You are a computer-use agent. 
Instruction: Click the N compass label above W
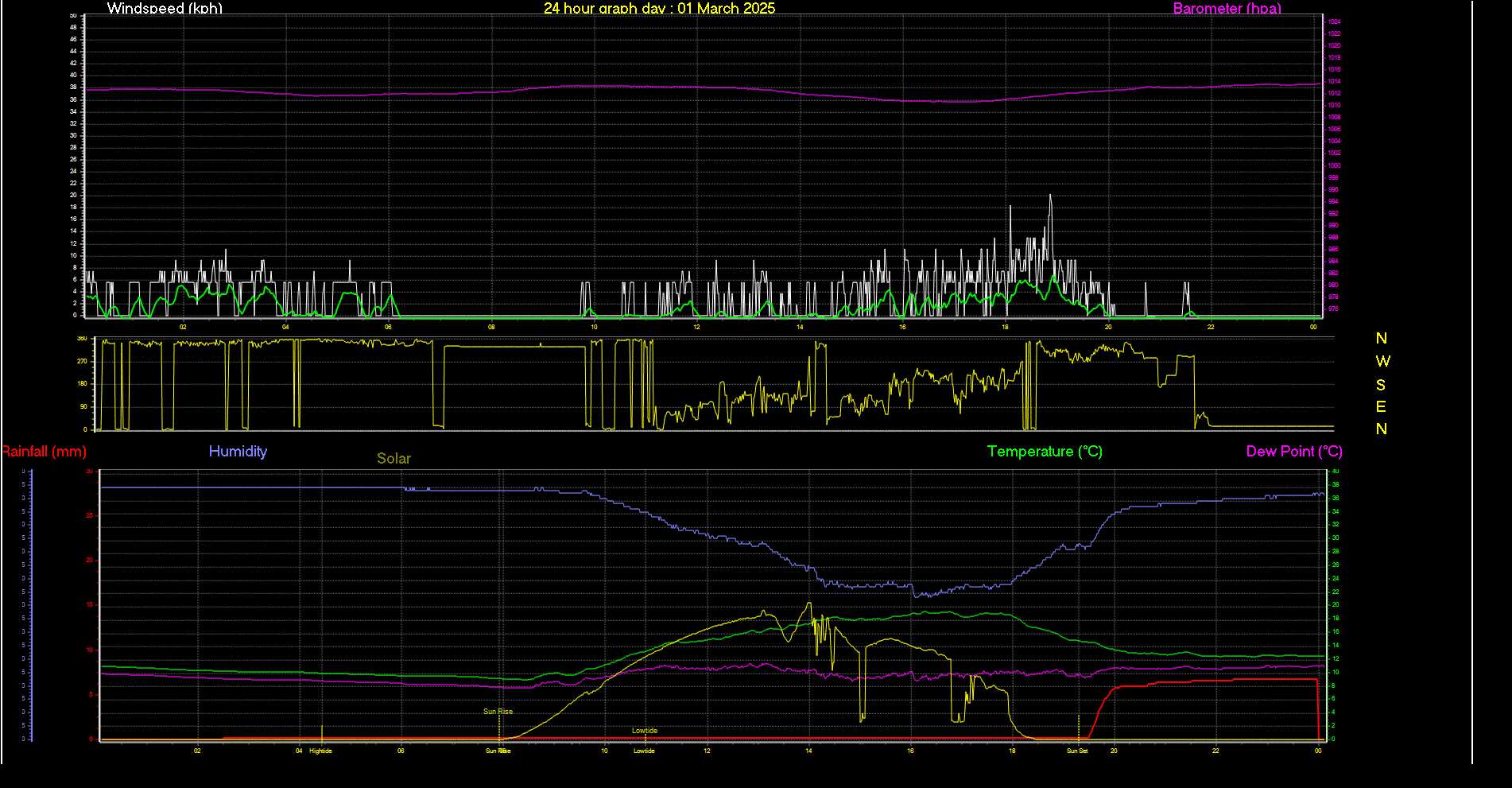point(1382,339)
